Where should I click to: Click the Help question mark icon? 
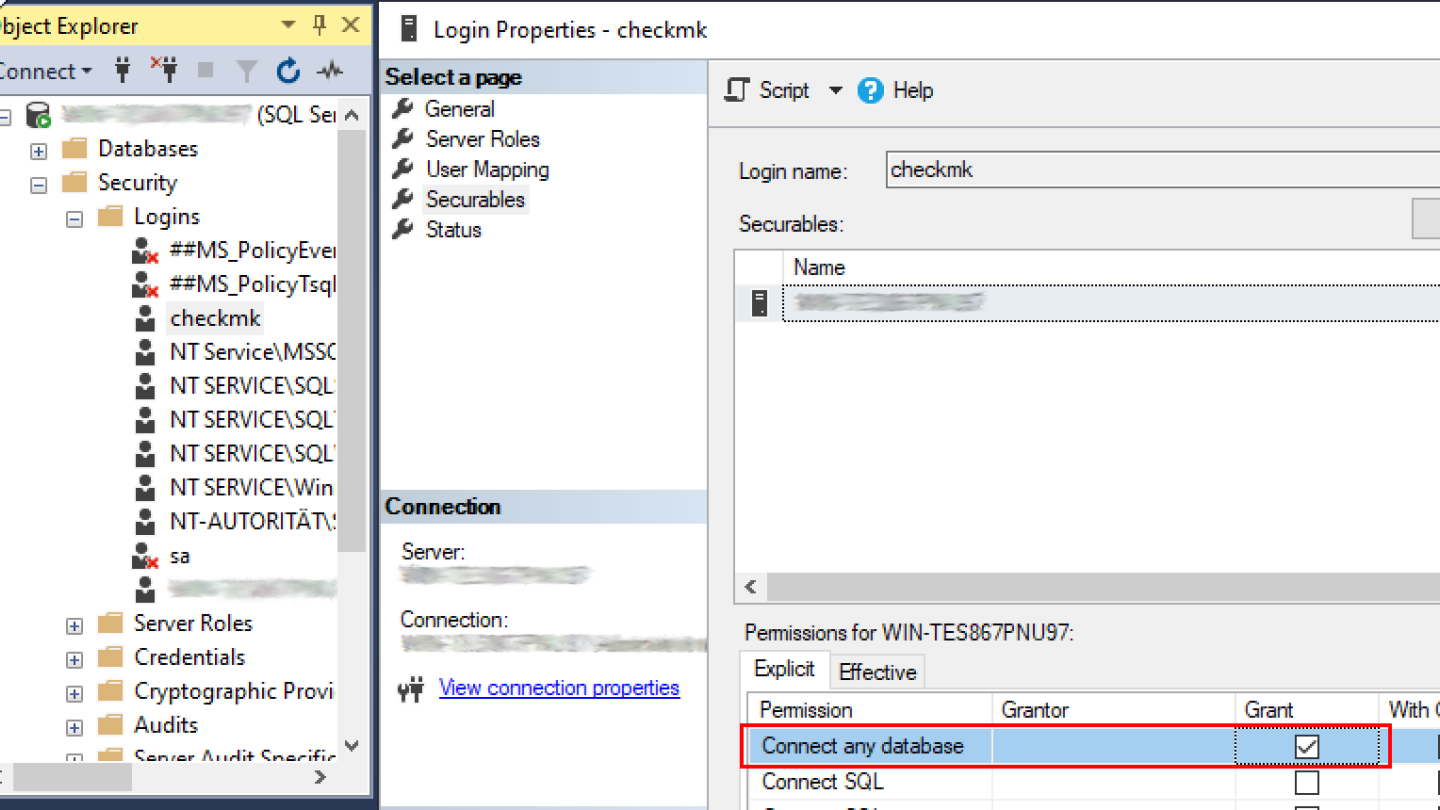871,90
